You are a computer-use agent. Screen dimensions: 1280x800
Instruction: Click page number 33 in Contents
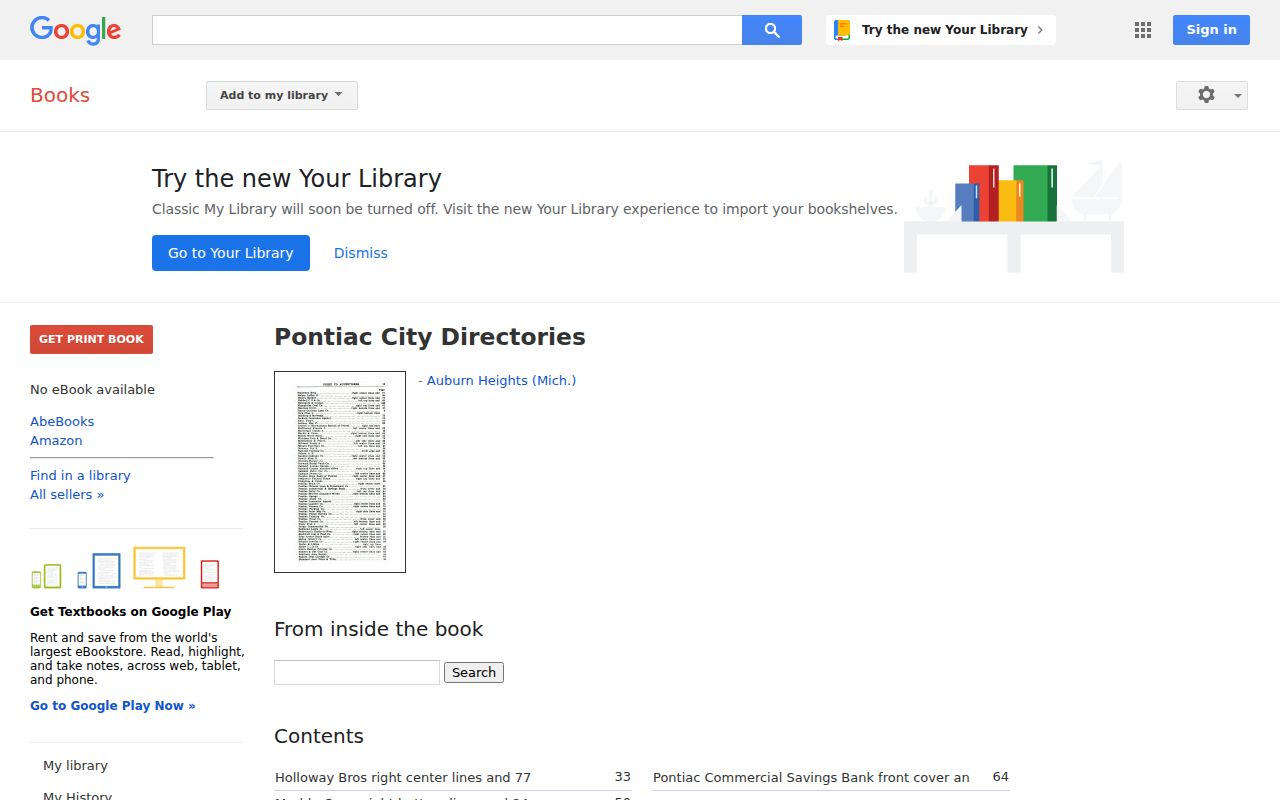(623, 777)
